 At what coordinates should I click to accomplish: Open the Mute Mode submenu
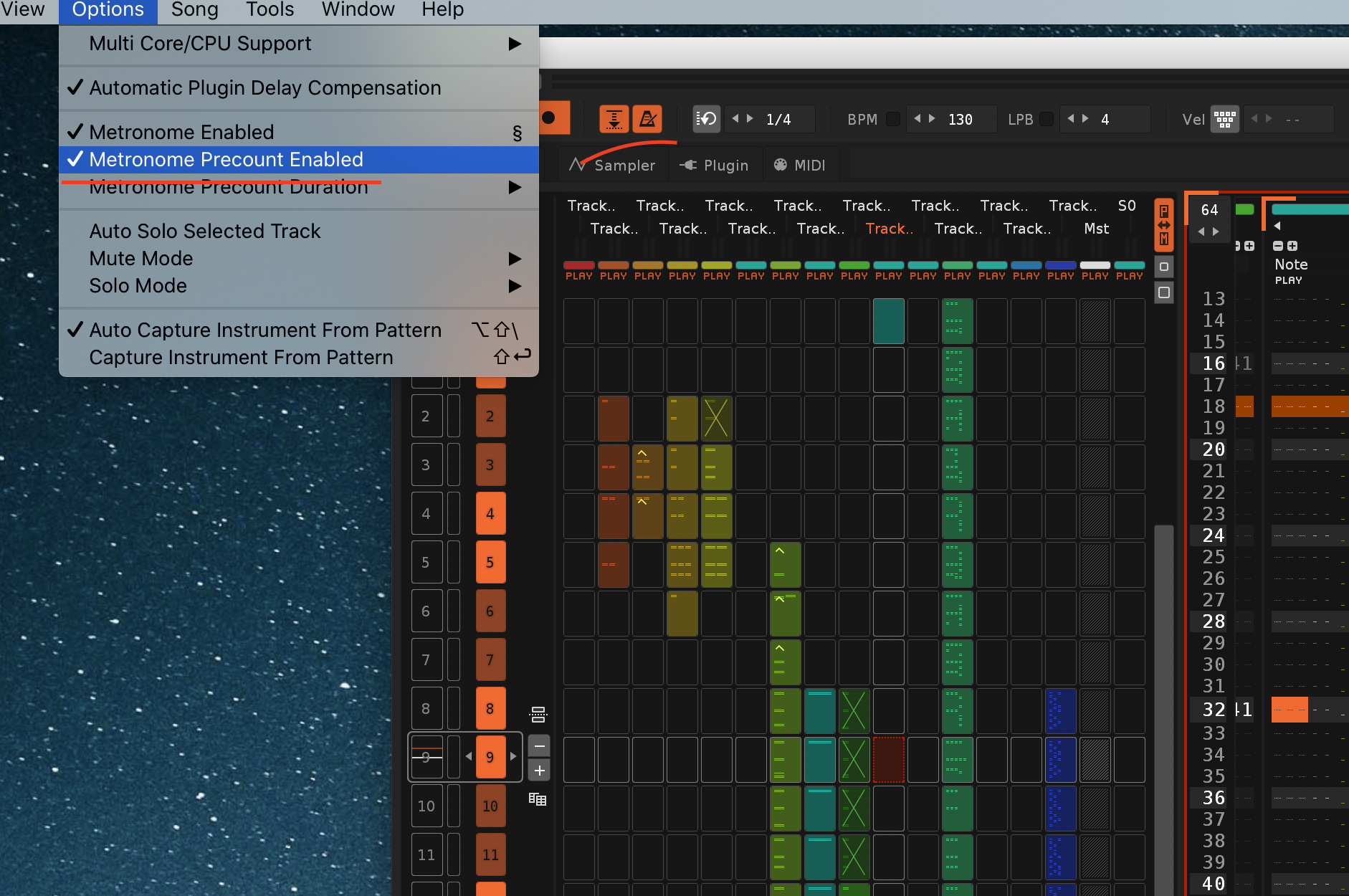tap(298, 258)
